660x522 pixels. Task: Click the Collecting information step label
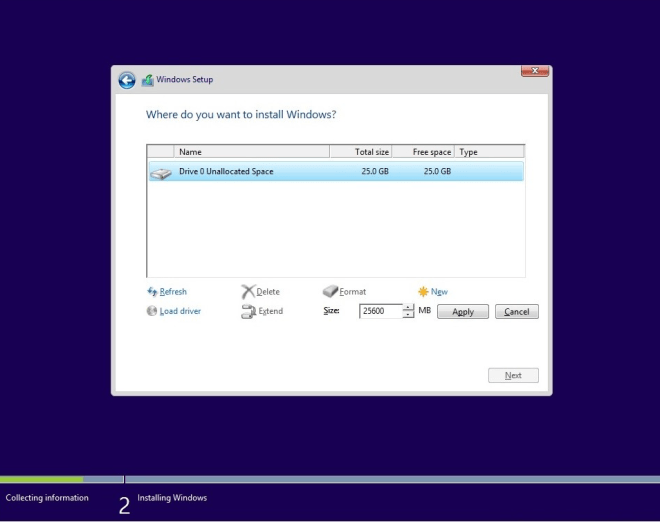pyautogui.click(x=47, y=498)
